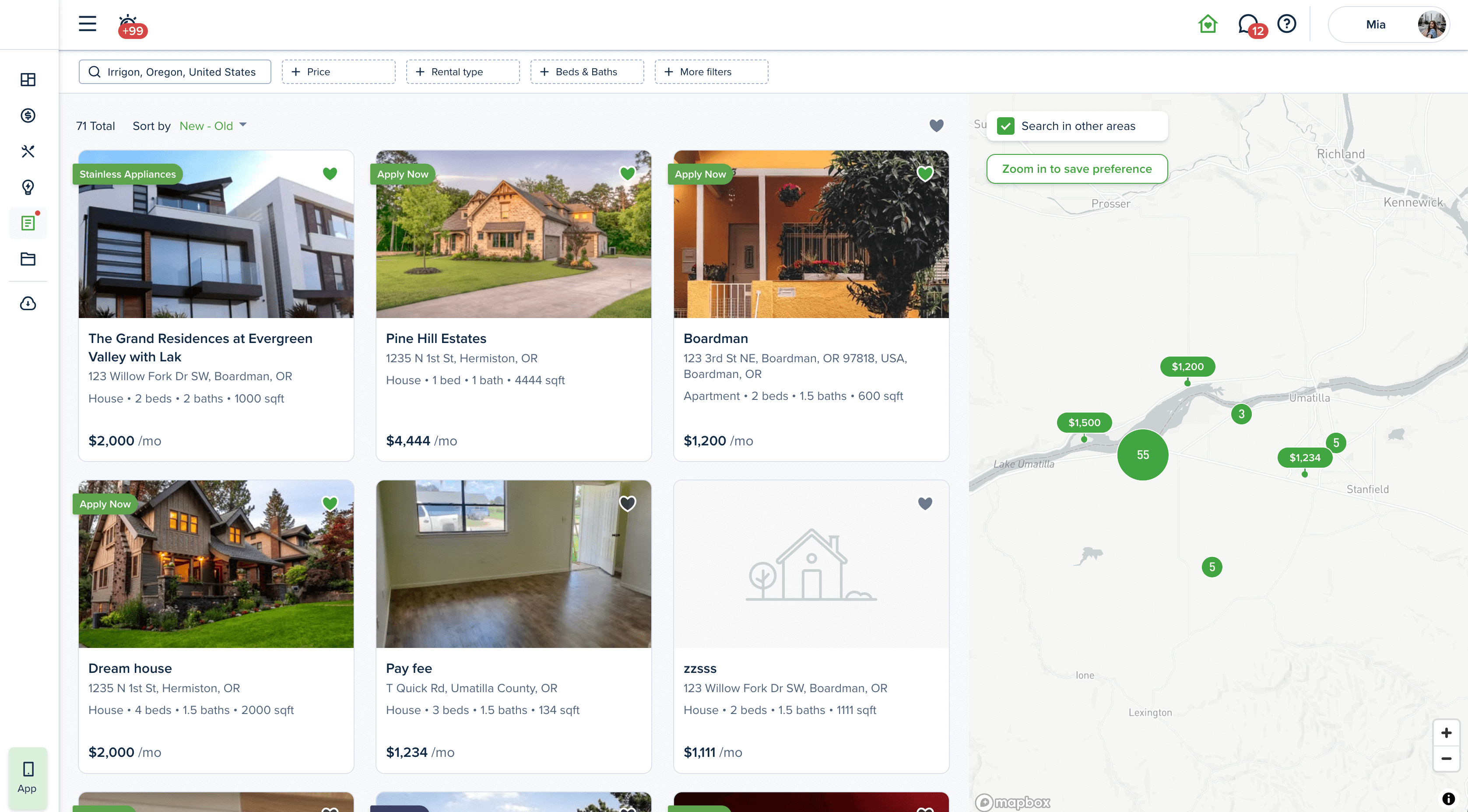
Task: Open the Beds & Baths filter
Action: coord(586,72)
